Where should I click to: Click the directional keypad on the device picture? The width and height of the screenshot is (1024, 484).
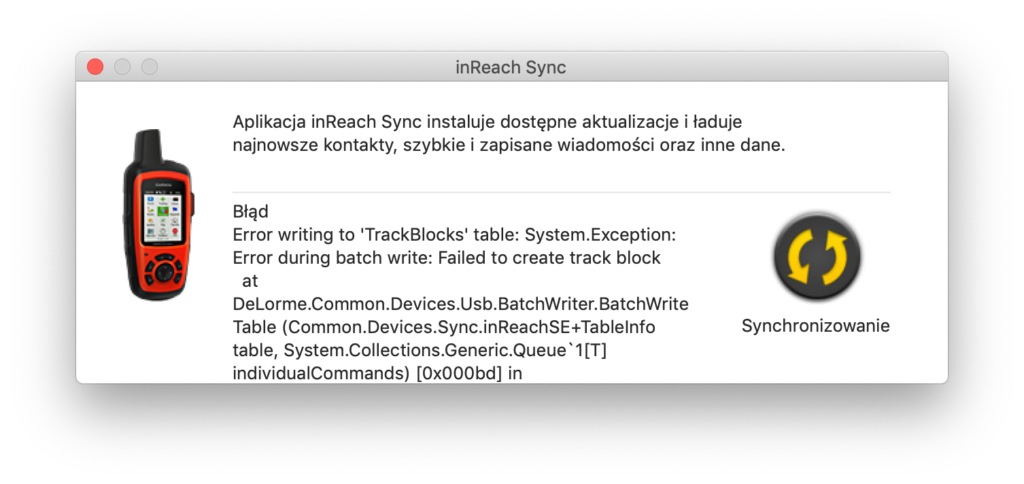click(x=164, y=270)
